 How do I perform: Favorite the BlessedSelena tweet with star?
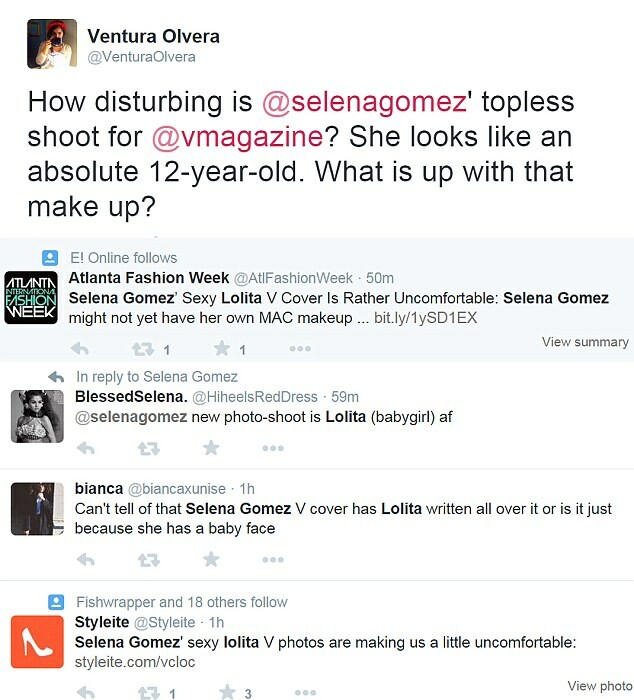pos(211,447)
